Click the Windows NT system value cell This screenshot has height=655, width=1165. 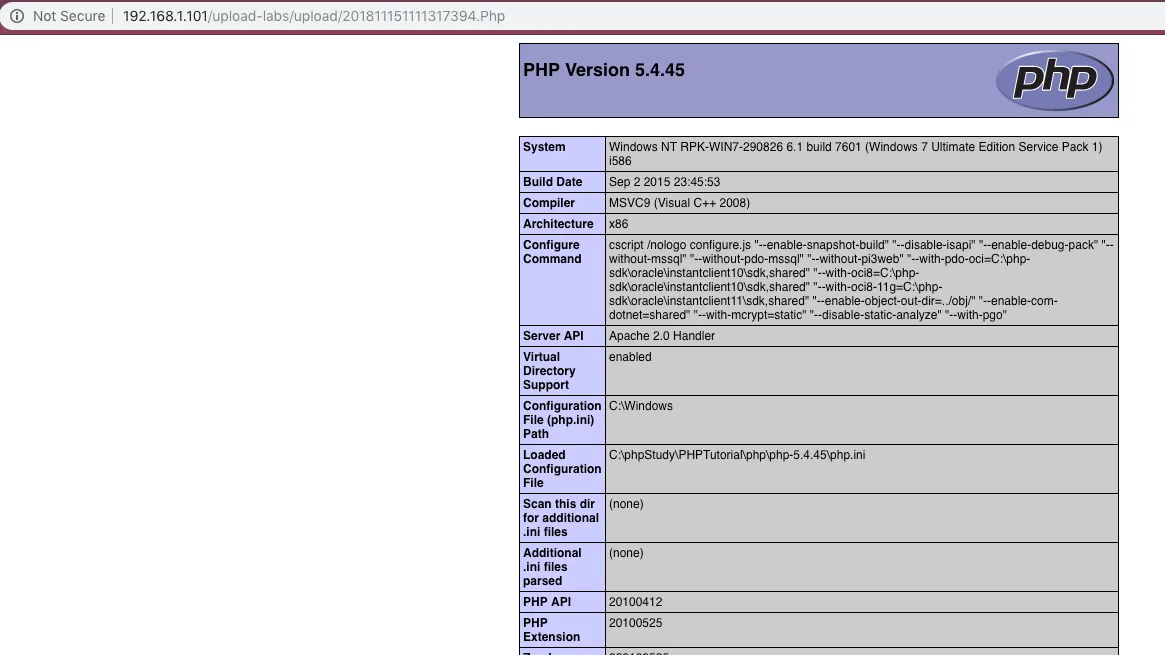(x=855, y=154)
